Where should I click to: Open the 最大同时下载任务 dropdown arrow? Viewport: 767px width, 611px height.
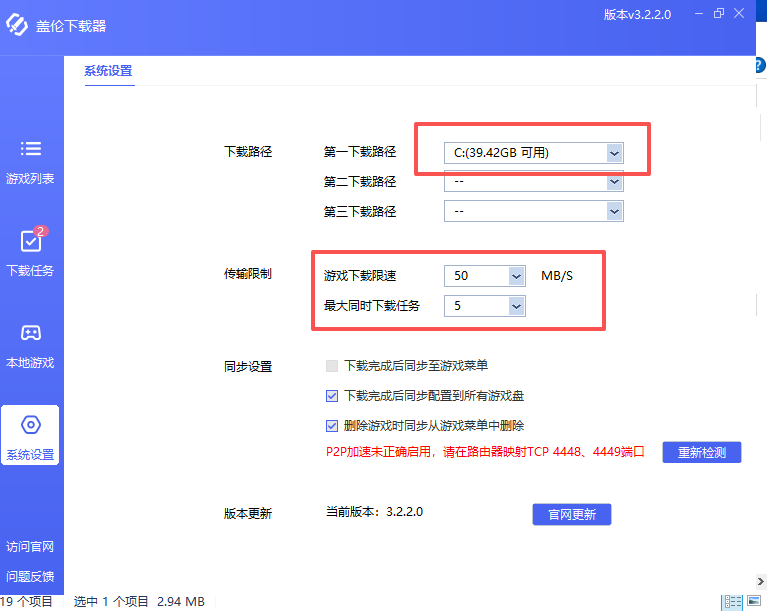[x=517, y=306]
